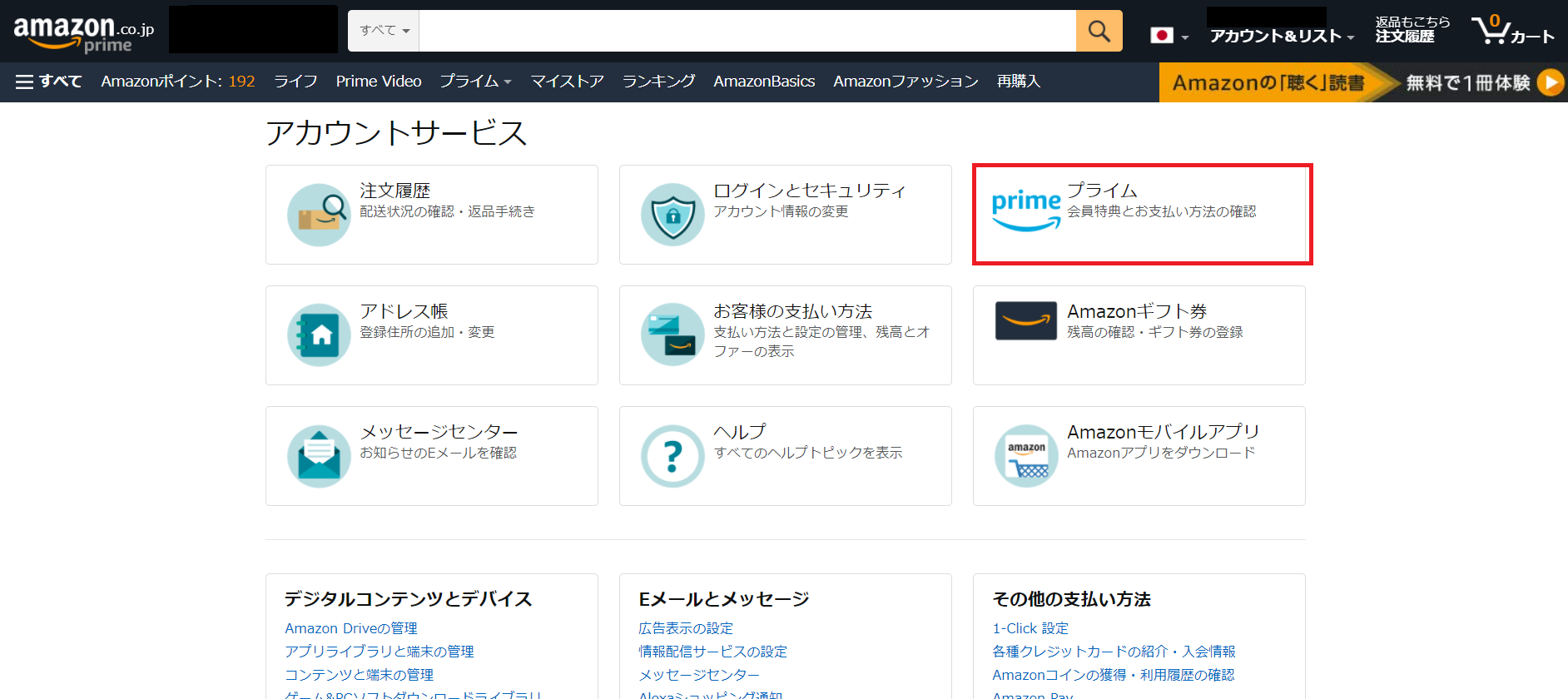The width and height of the screenshot is (1568, 699).
Task: Click the Amazon.co.jp prime logo
Action: pyautogui.click(x=84, y=34)
